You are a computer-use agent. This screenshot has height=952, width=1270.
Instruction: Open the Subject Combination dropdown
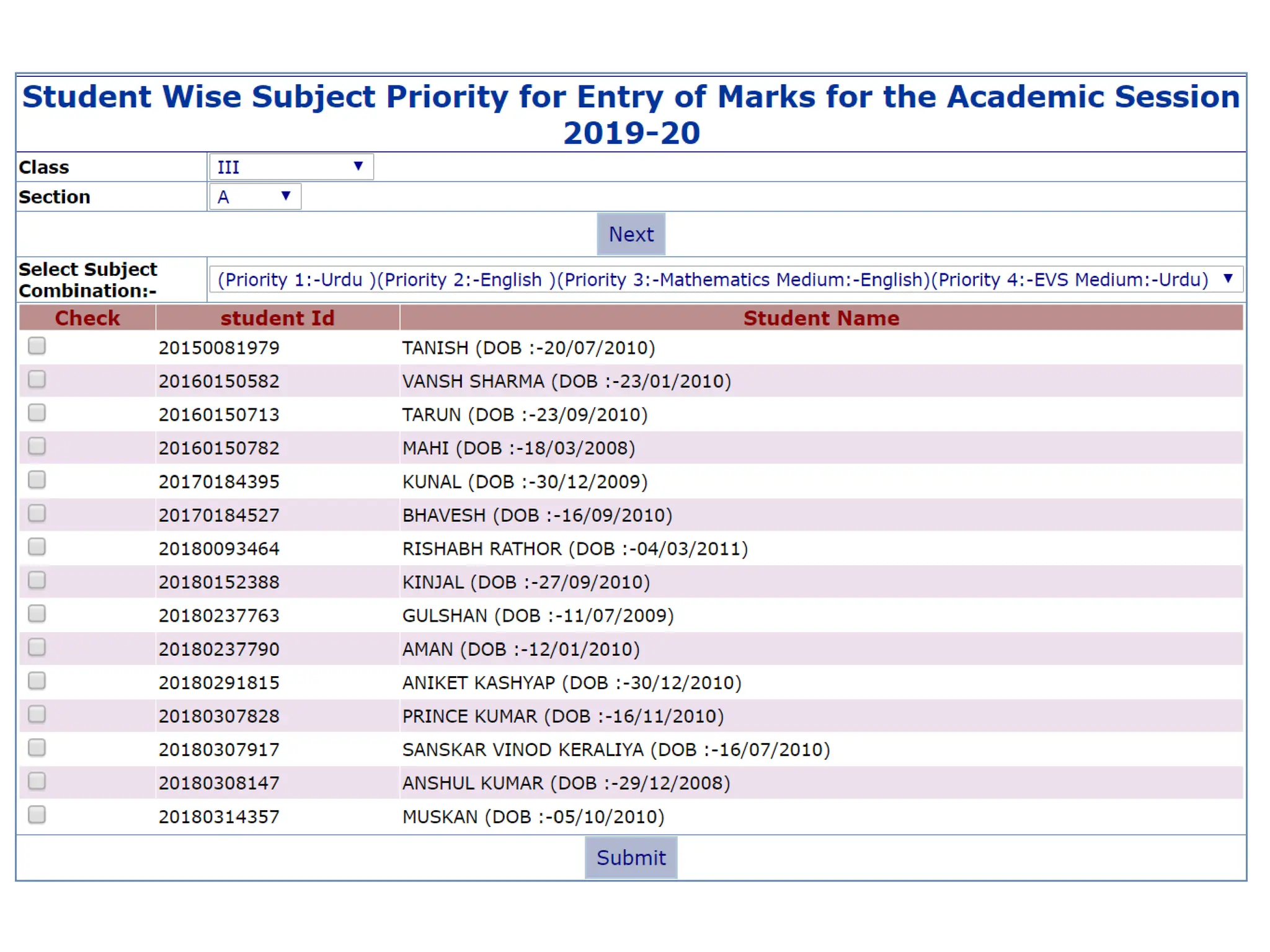(726, 280)
